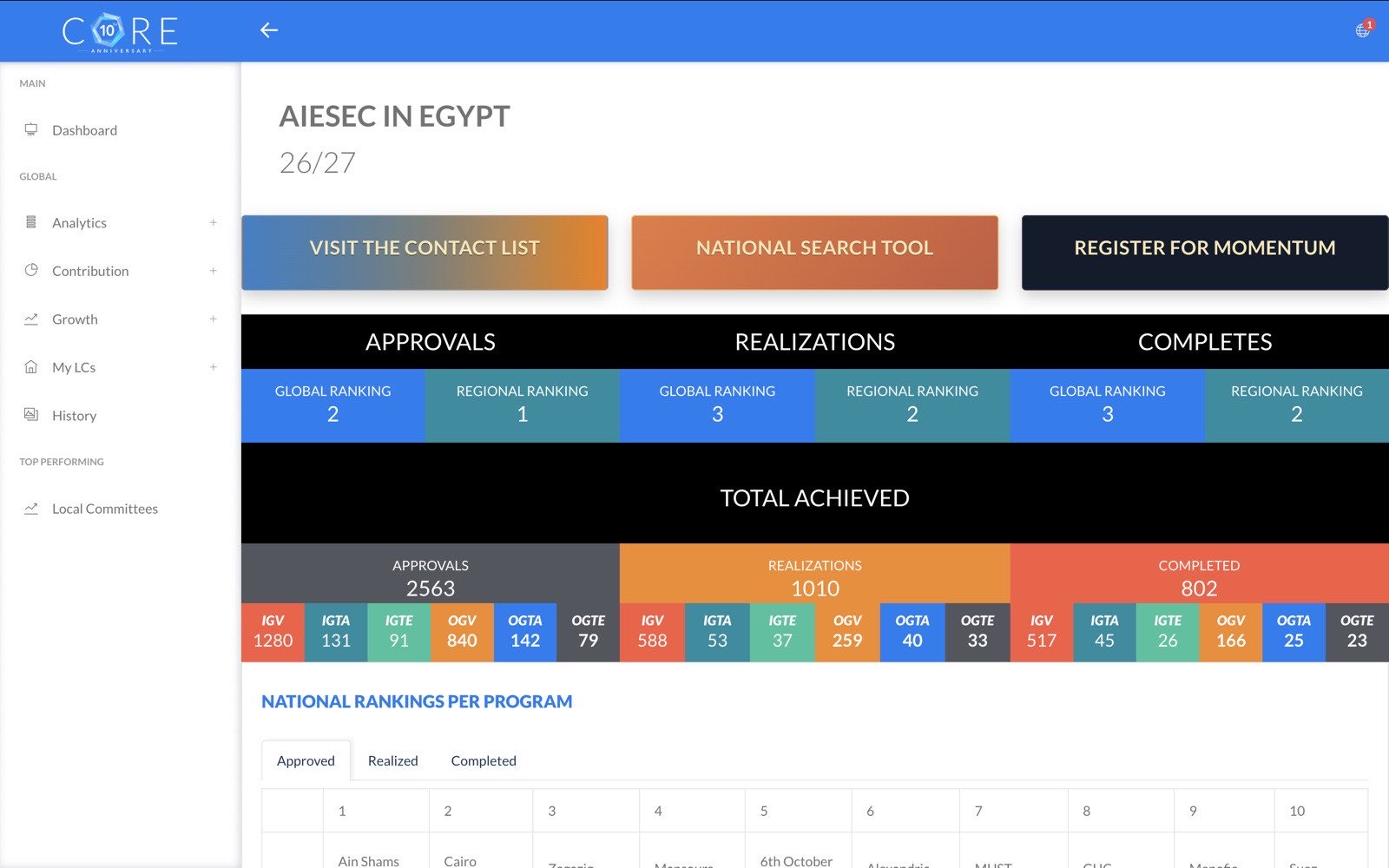The height and width of the screenshot is (868, 1389).
Task: Switch to the Approved tab
Action: point(306,760)
